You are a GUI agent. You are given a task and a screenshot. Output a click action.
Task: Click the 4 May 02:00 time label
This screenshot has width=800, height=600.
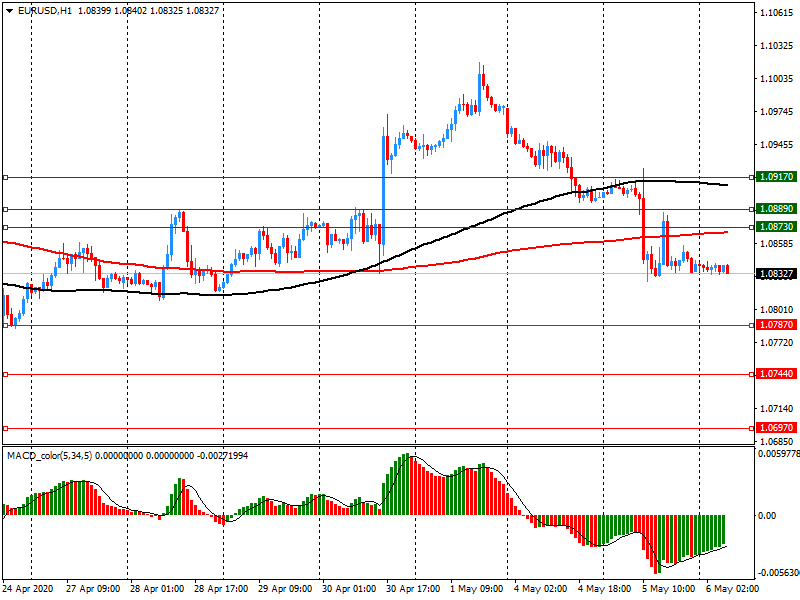click(x=541, y=589)
